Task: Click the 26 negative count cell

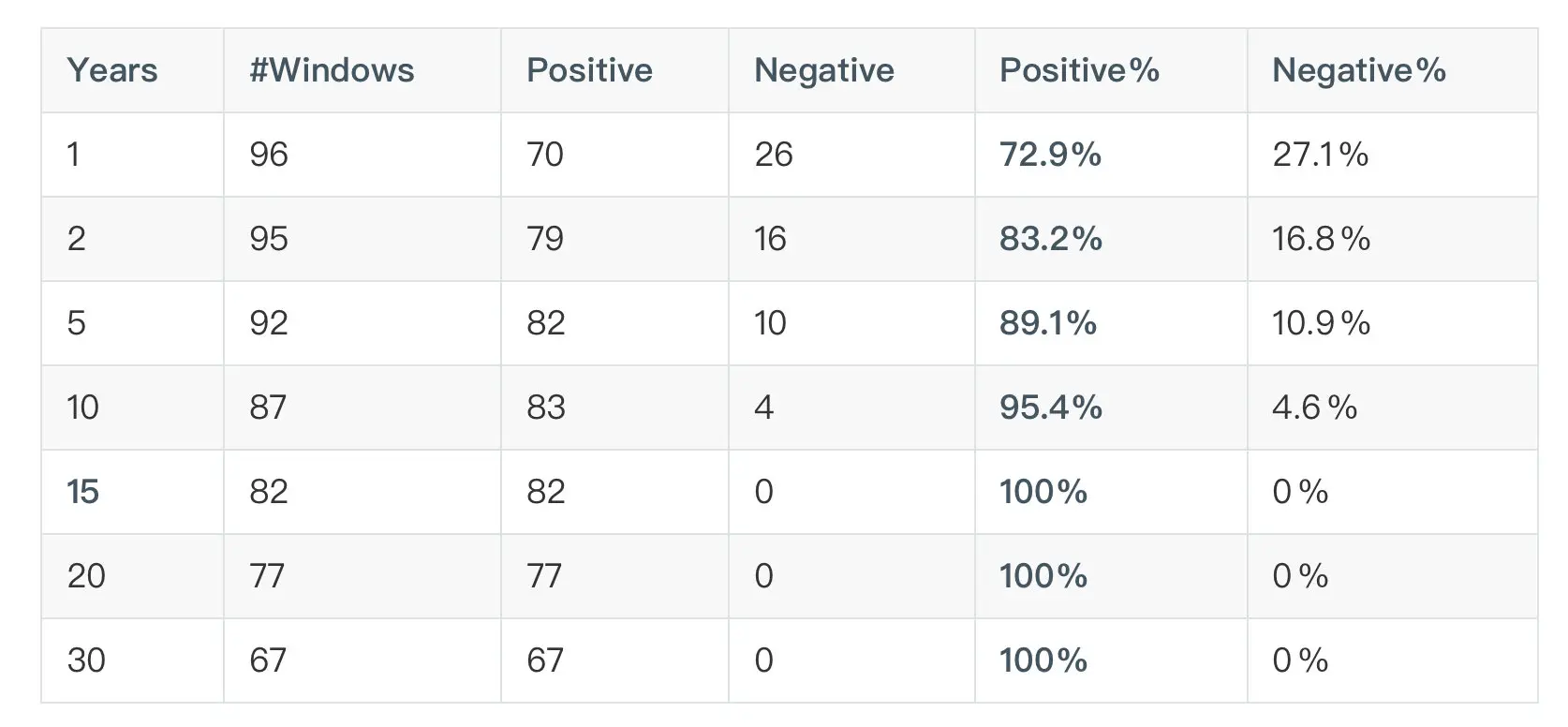Action: (774, 155)
